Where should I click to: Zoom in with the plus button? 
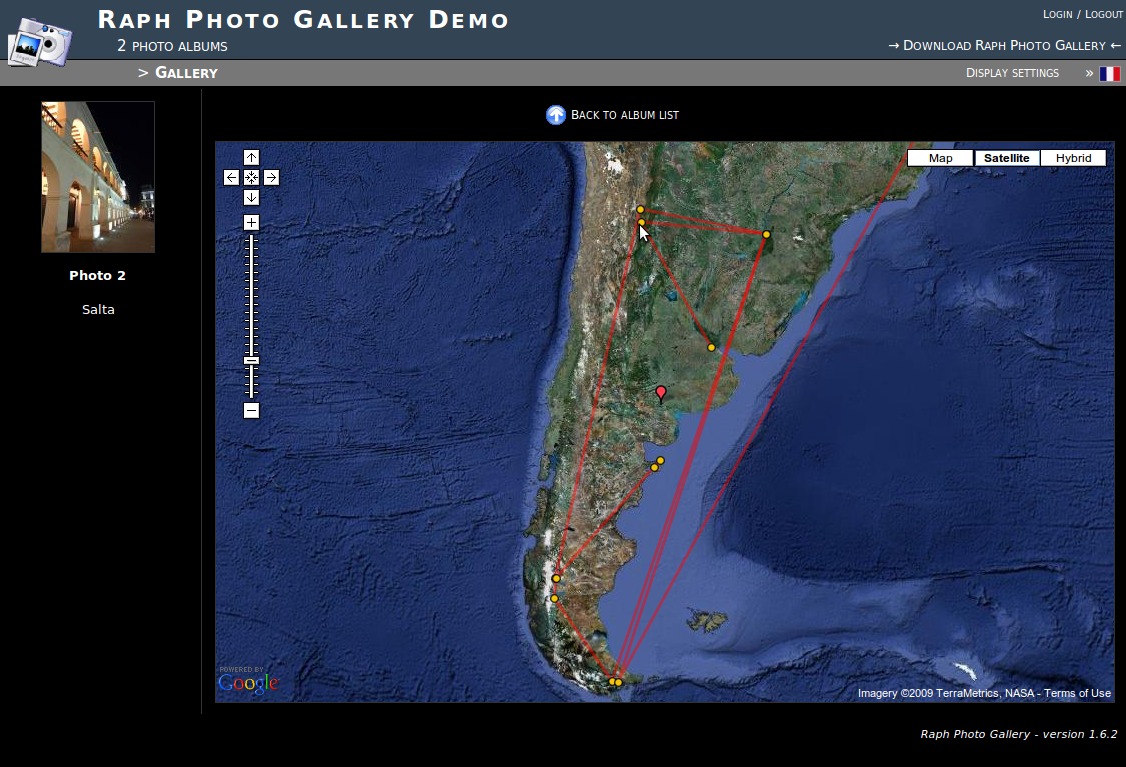(x=251, y=222)
